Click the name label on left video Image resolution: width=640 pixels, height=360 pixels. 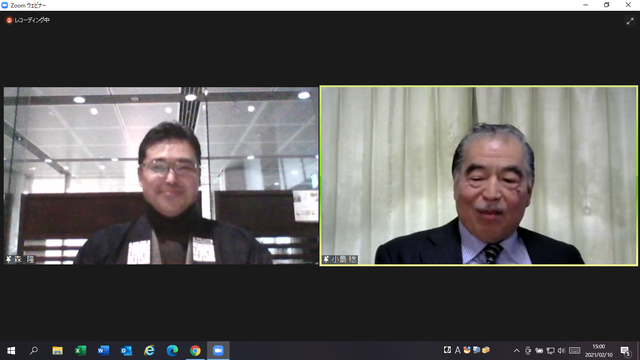tap(20, 259)
